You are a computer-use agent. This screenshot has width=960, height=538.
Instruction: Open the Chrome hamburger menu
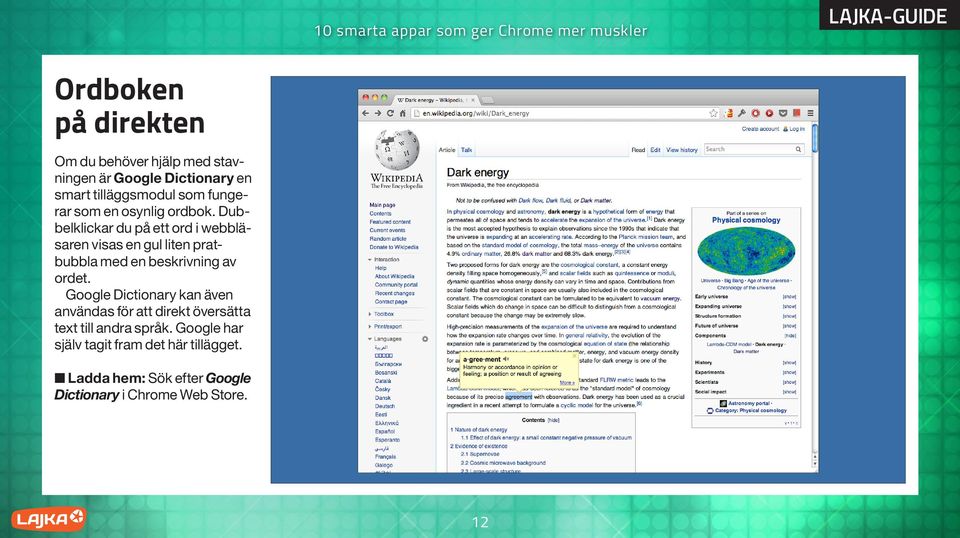(810, 113)
